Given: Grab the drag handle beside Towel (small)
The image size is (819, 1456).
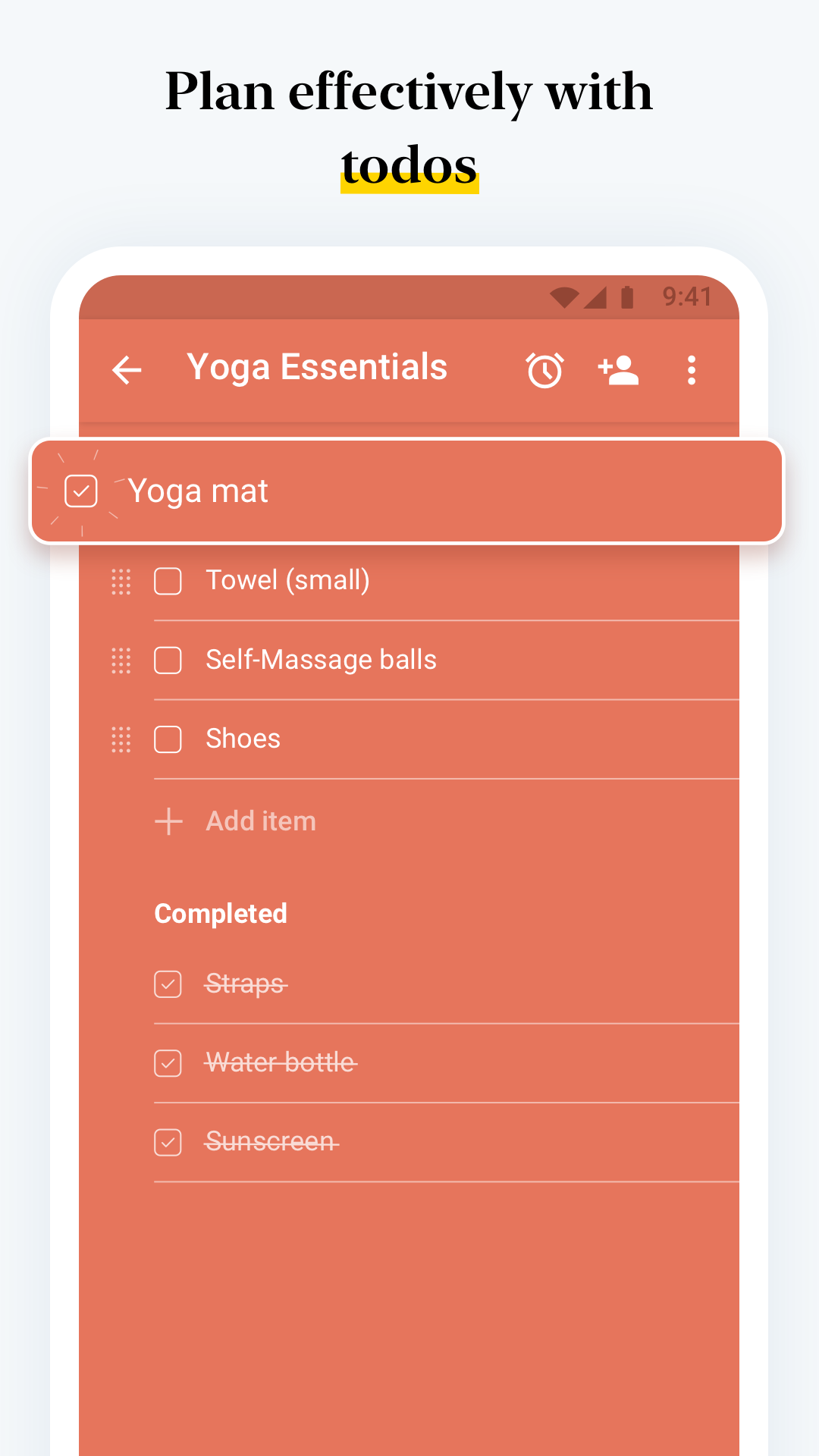Looking at the screenshot, I should tap(120, 582).
